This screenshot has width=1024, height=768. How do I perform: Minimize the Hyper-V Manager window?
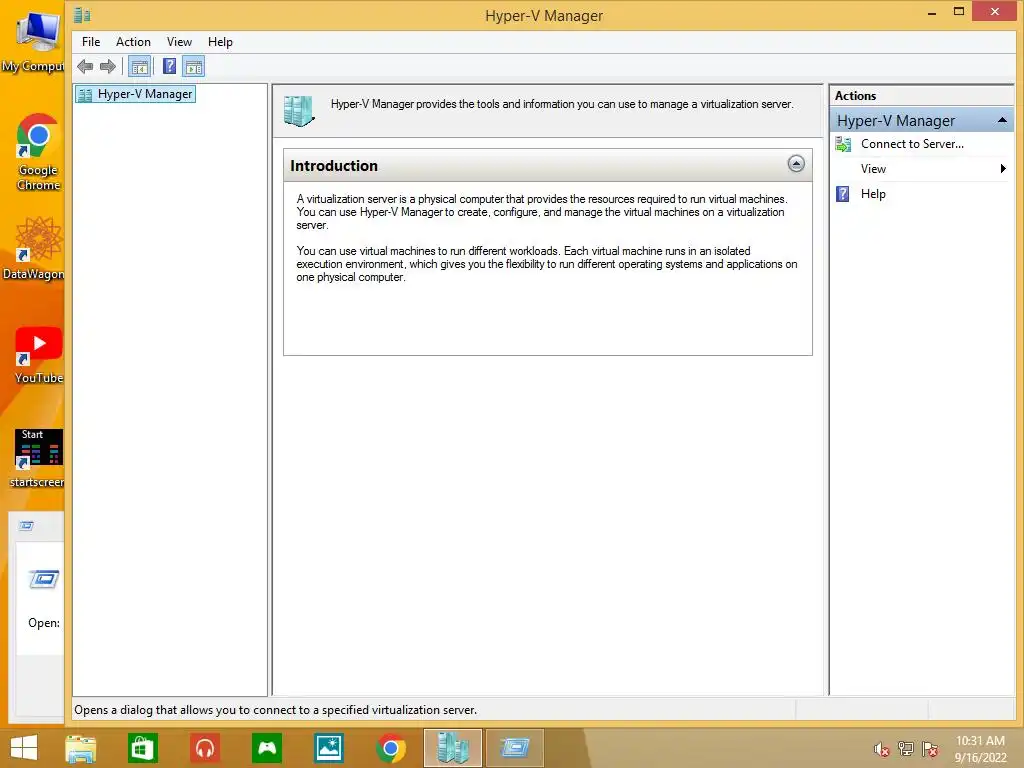pyautogui.click(x=932, y=12)
